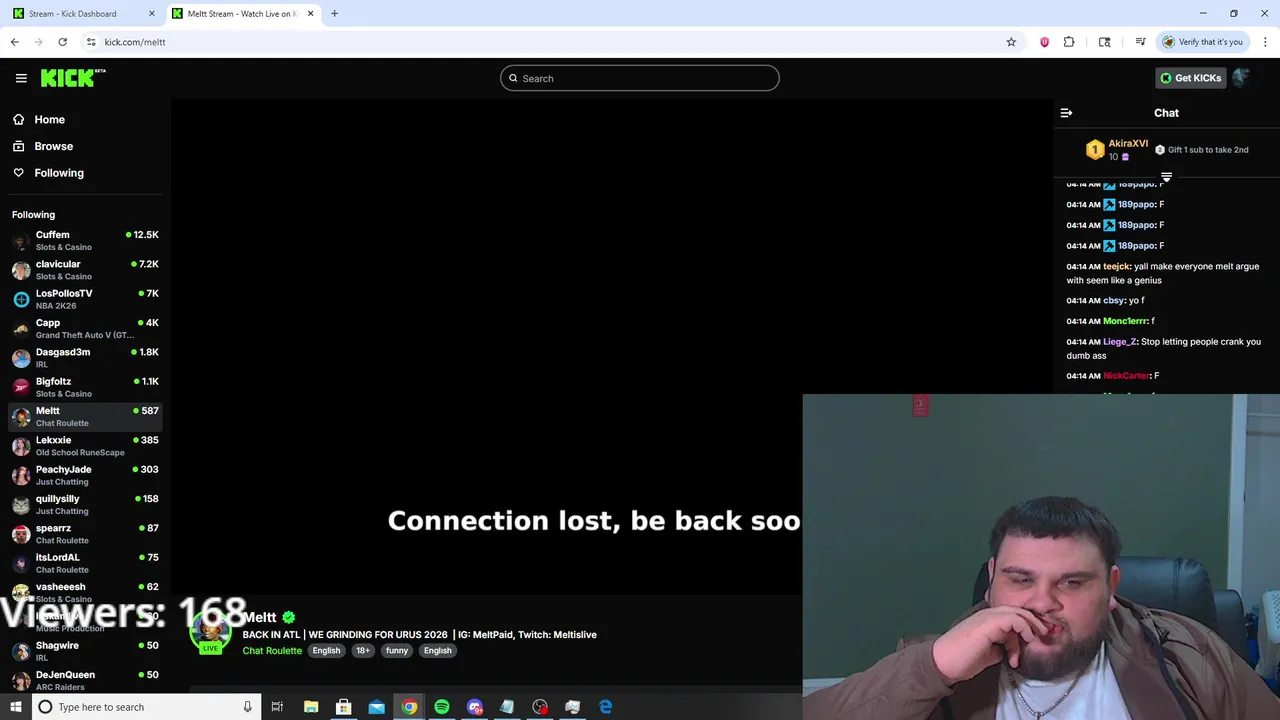
Task: Open the Windows Start menu
Action: 15,707
